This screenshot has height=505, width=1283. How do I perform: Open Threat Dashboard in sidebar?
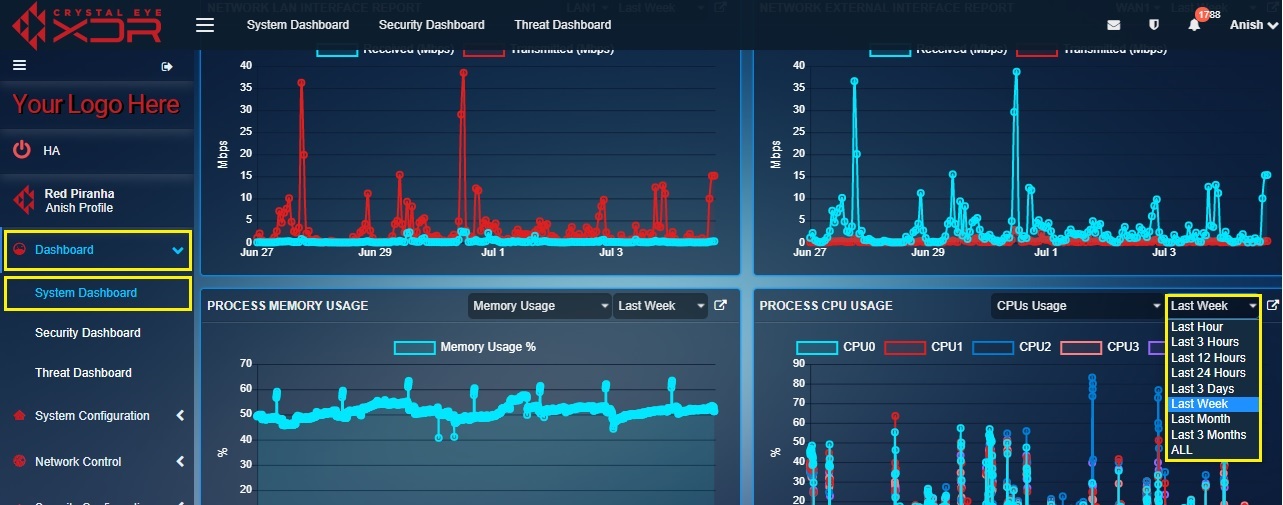[x=83, y=373]
